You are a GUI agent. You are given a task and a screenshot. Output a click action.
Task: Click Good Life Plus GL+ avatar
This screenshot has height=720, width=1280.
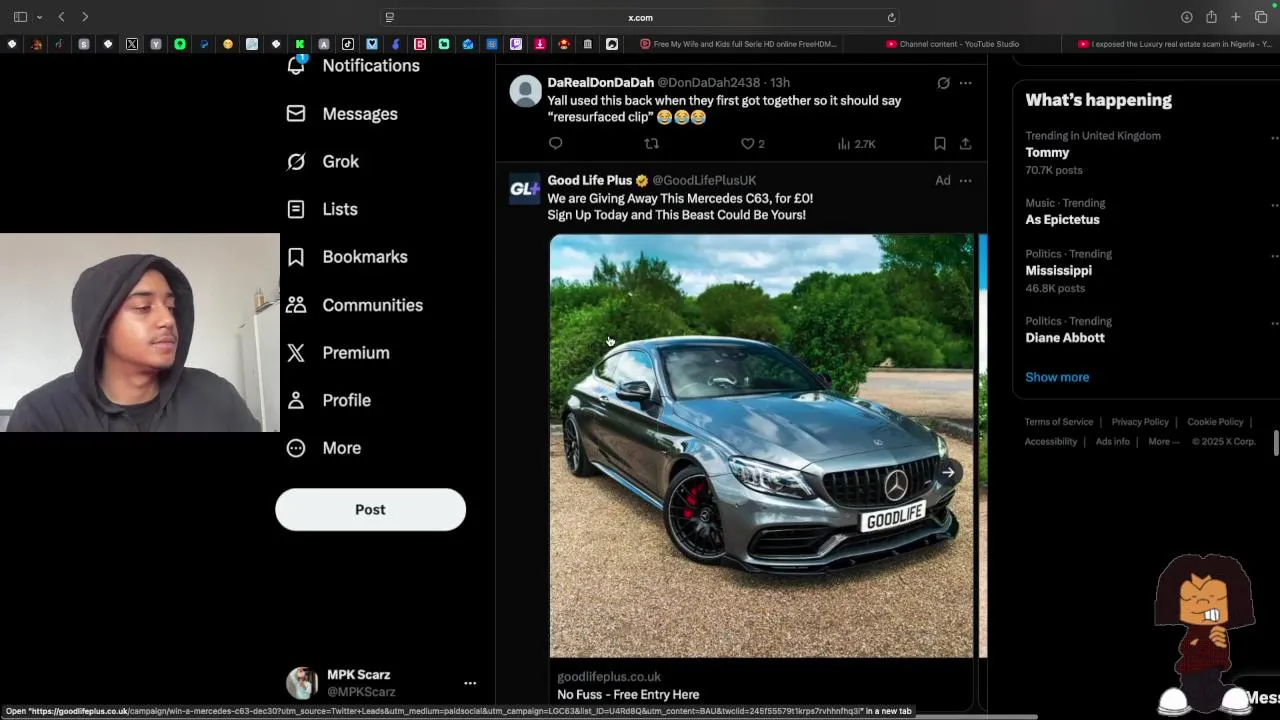[x=526, y=189]
